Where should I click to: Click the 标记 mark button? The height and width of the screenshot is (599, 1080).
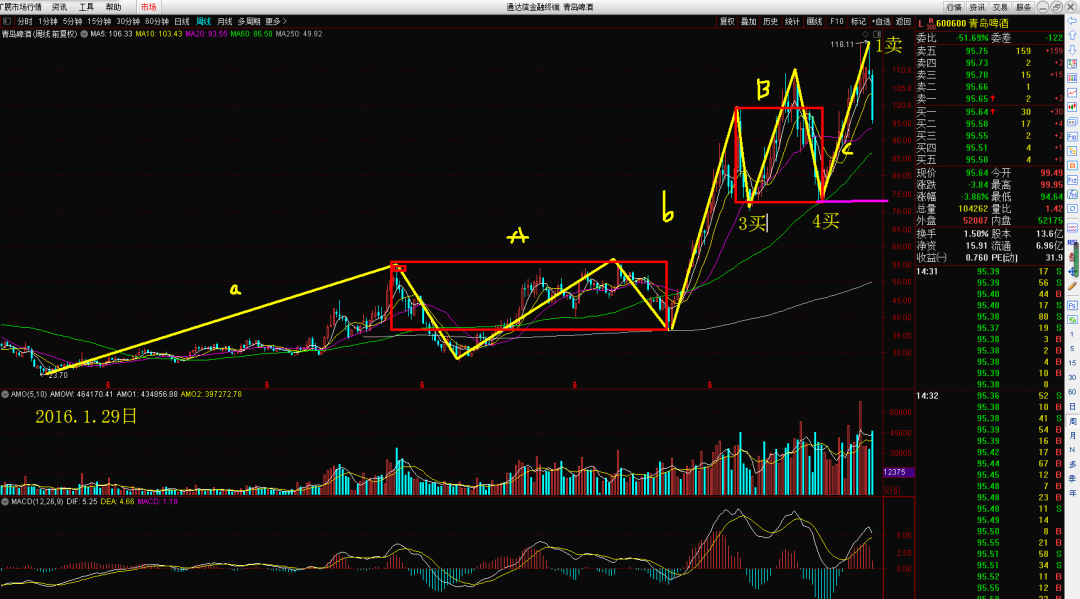pos(858,22)
